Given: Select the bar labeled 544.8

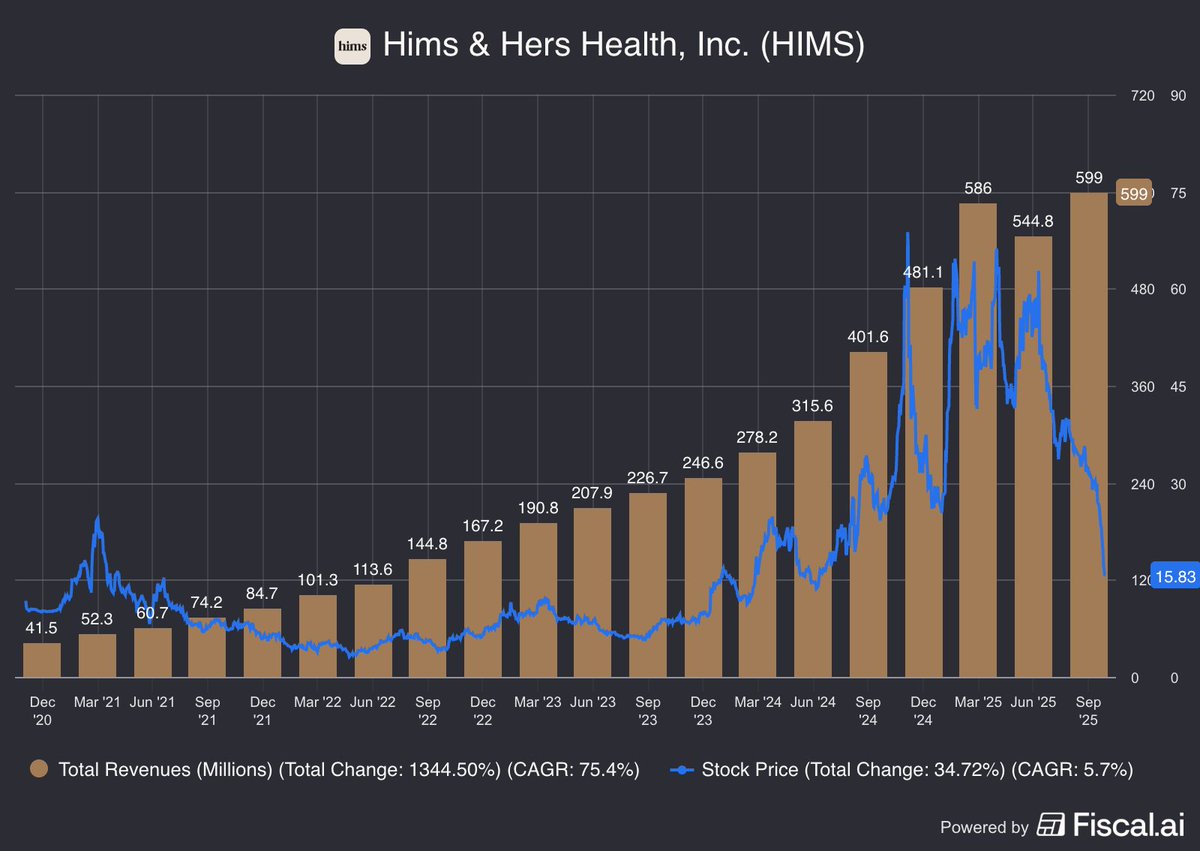Looking at the screenshot, I should (1034, 458).
